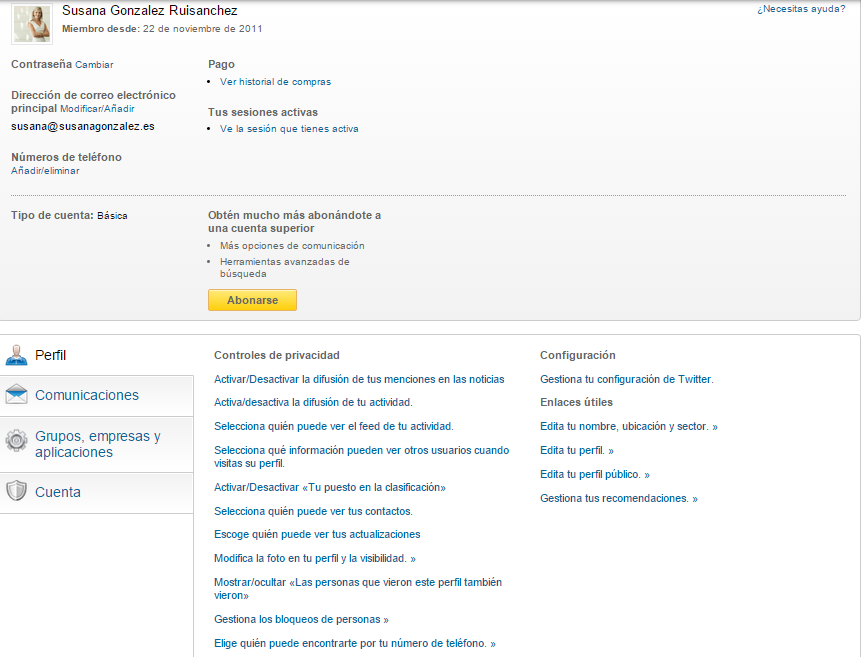The image size is (861, 657).
Task: Click the Perfil person icon
Action: coord(16,355)
